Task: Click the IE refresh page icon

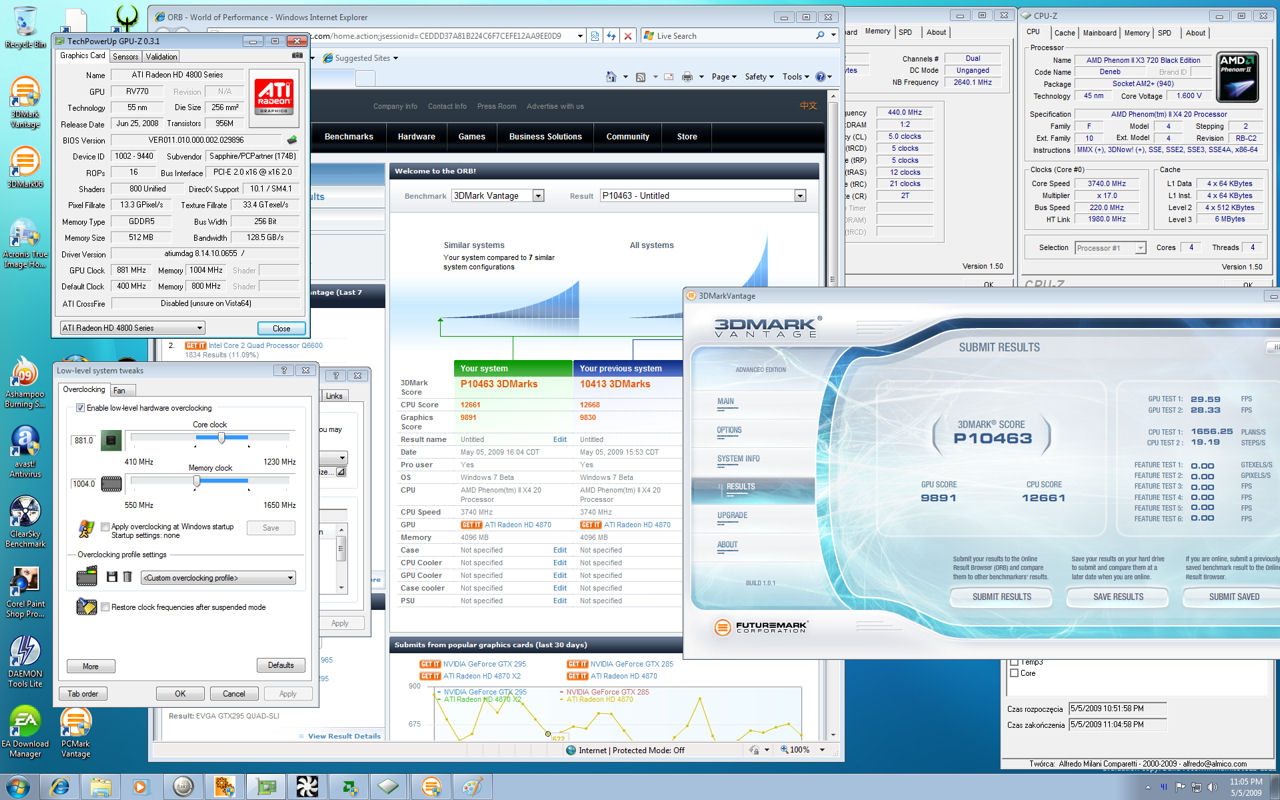Action: coord(611,35)
